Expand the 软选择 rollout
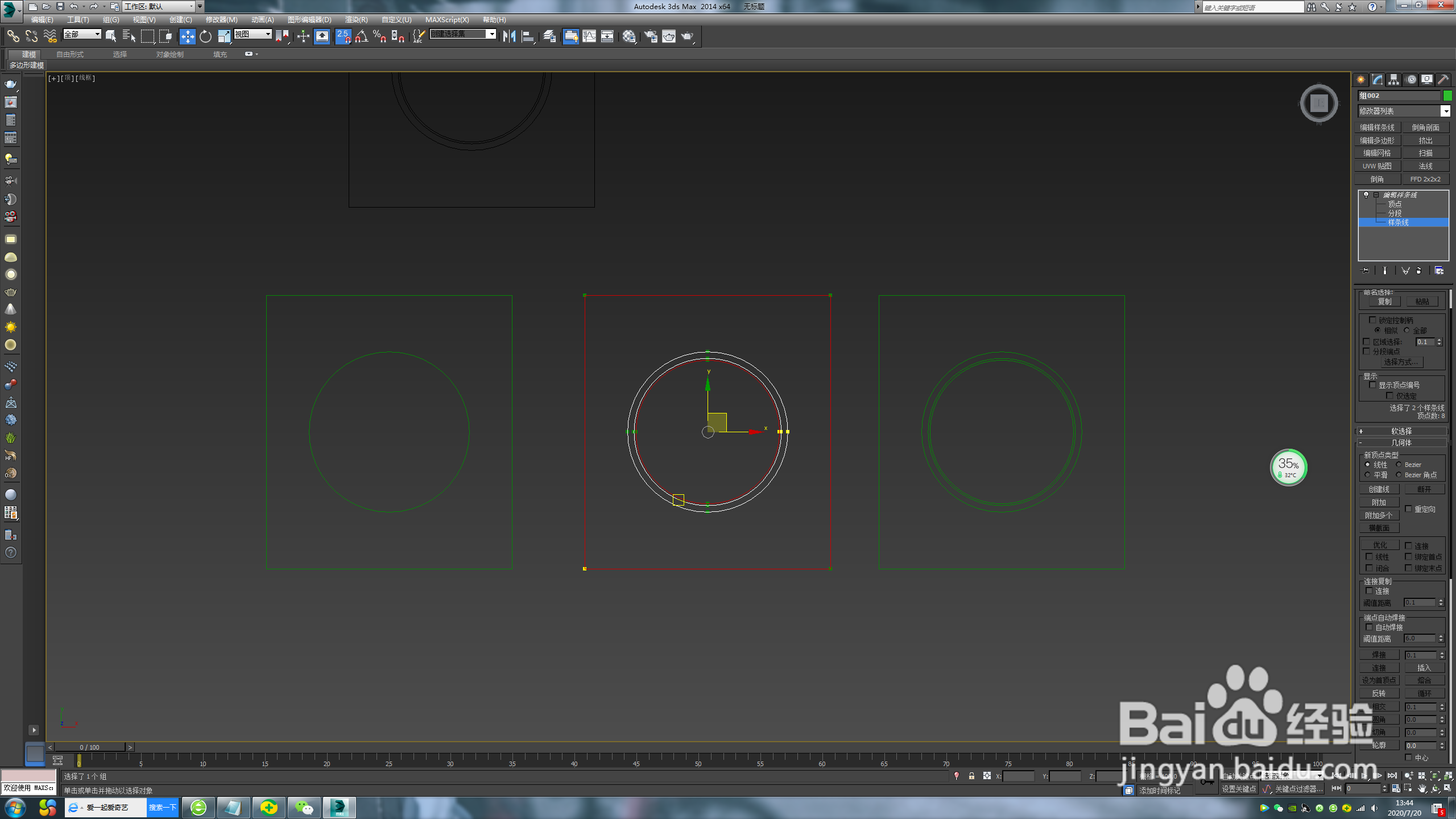 point(1401,431)
